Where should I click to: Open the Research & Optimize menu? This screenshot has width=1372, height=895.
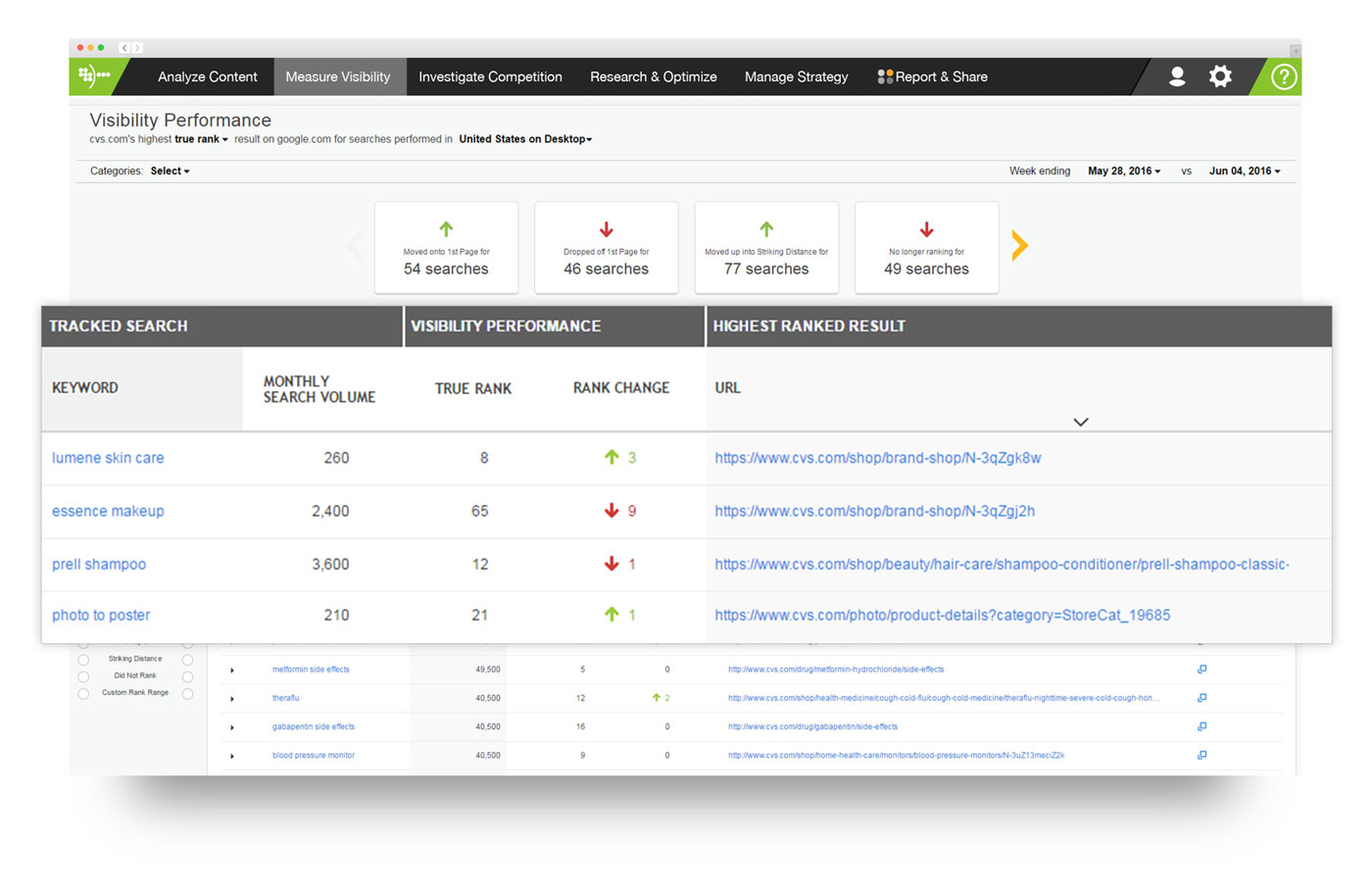654,76
